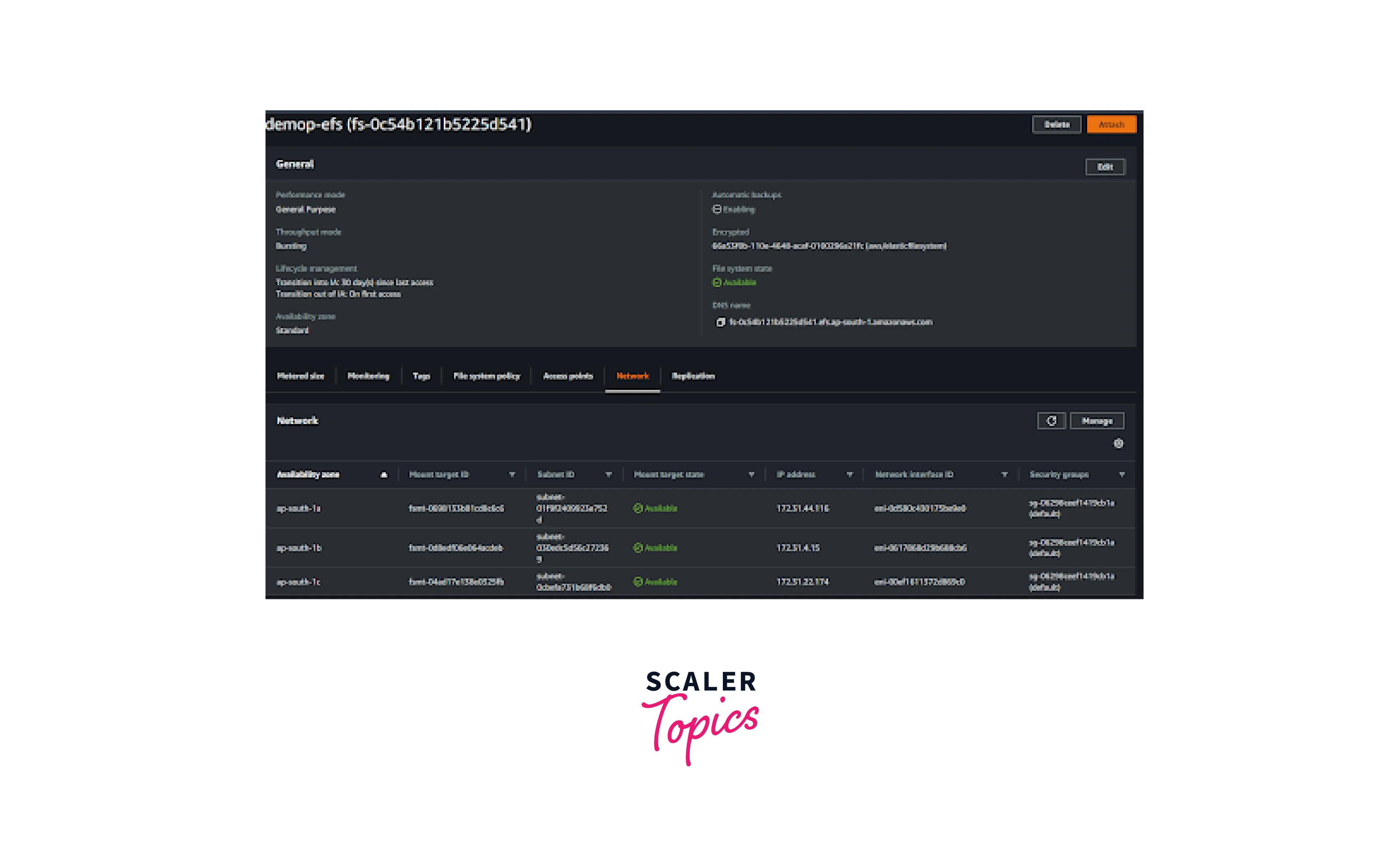Click Available status icon for ap-south-1a
Viewport: 1400px width, 841px height.
coord(638,508)
